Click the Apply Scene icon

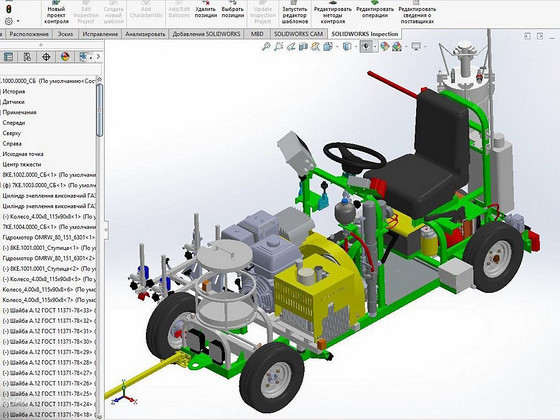(397, 46)
